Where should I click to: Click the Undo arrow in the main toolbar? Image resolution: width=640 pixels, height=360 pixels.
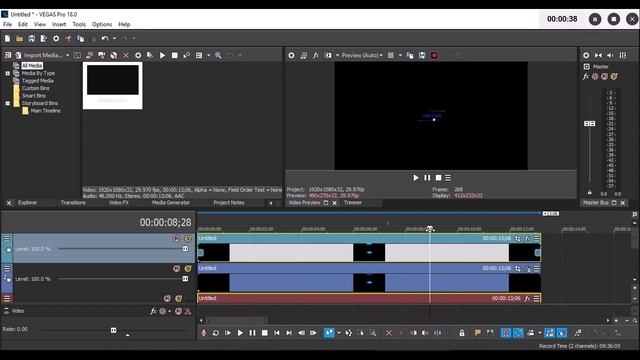click(x=105, y=38)
